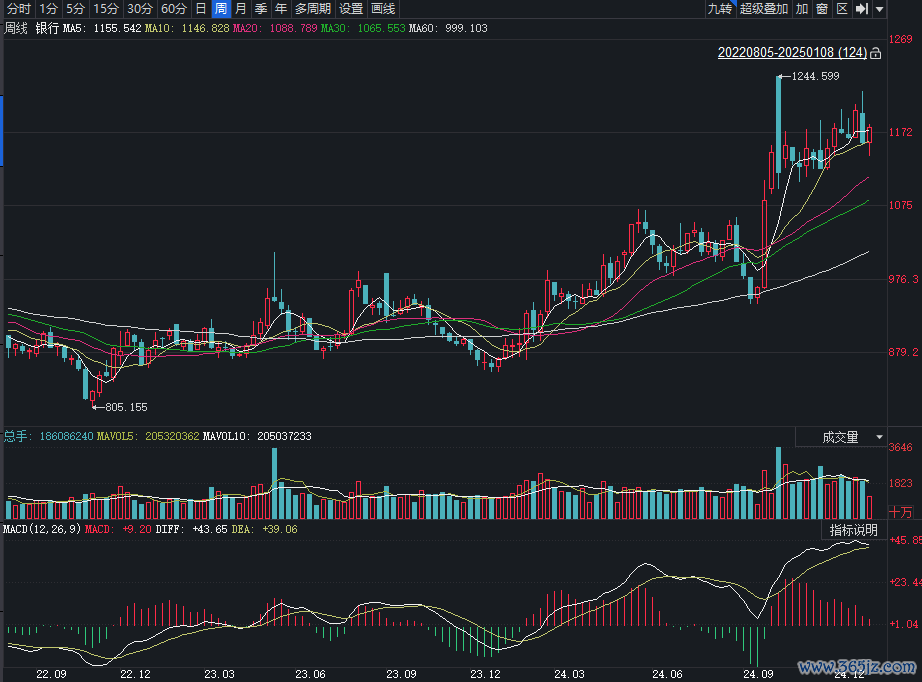922x682 pixels.
Task: Select the 60分 minute period
Action: coord(173,9)
